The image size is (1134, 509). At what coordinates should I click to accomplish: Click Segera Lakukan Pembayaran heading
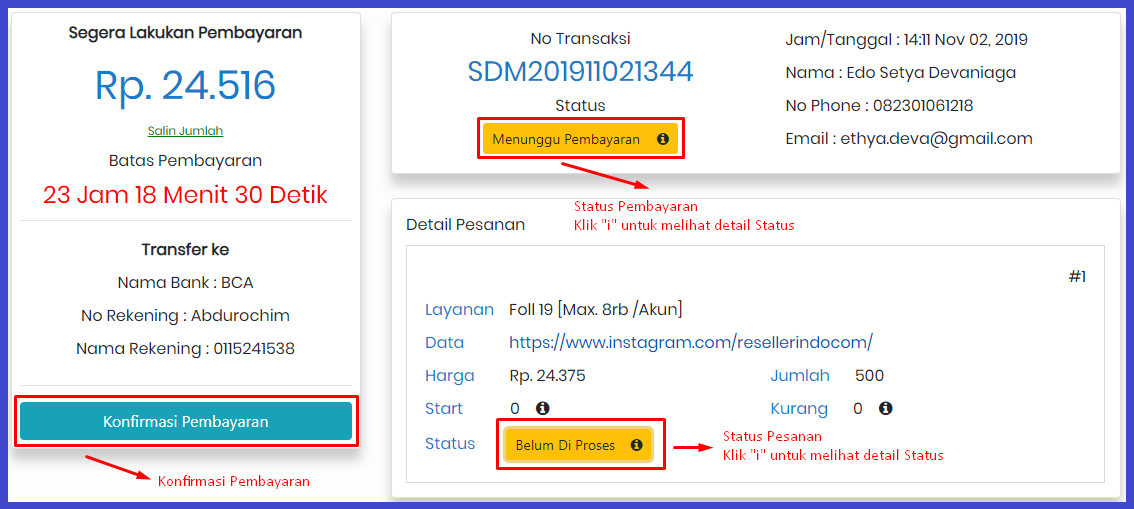click(x=185, y=33)
